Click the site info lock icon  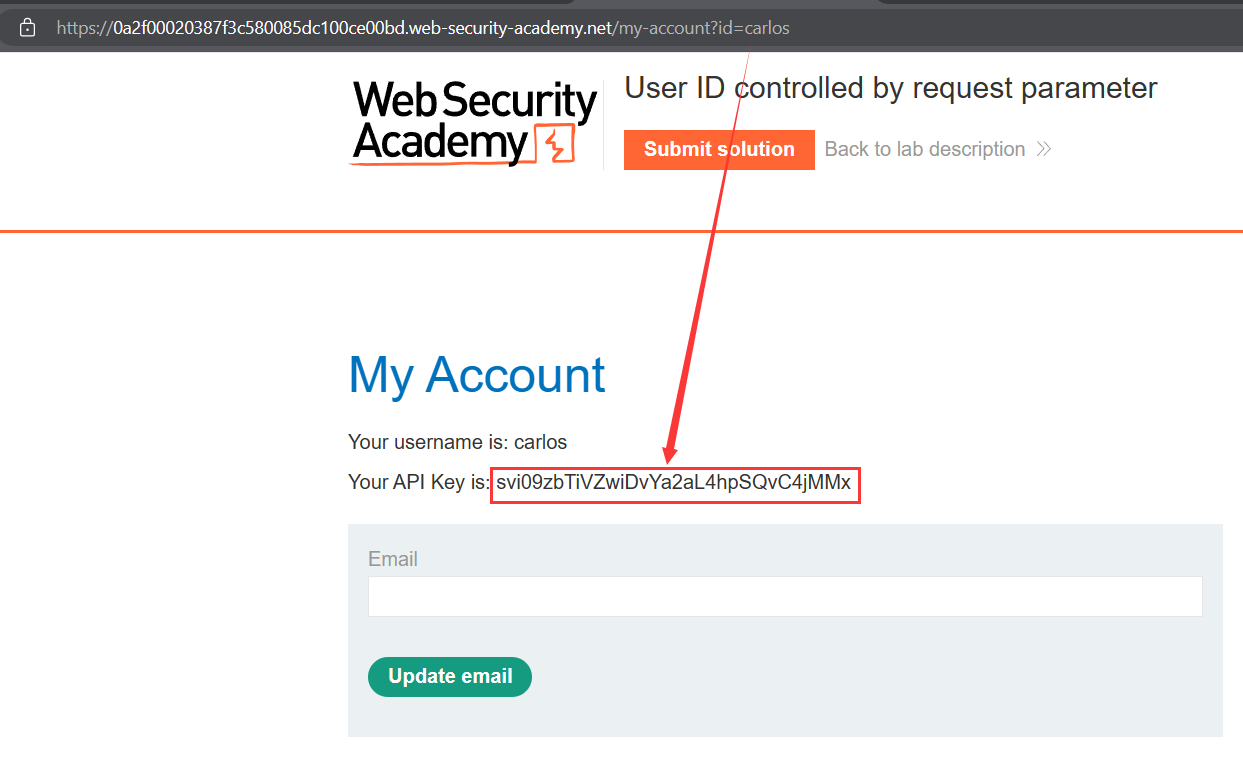27,28
